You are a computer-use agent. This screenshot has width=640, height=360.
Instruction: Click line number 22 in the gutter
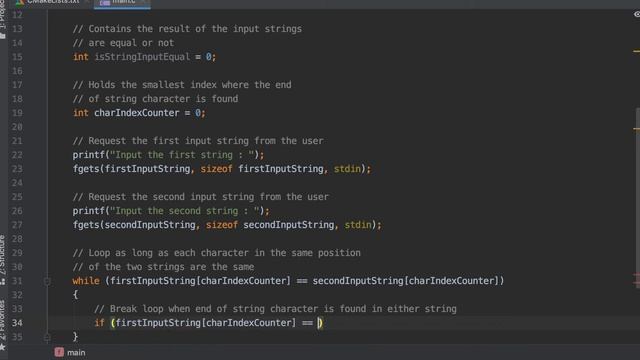[x=17, y=155]
